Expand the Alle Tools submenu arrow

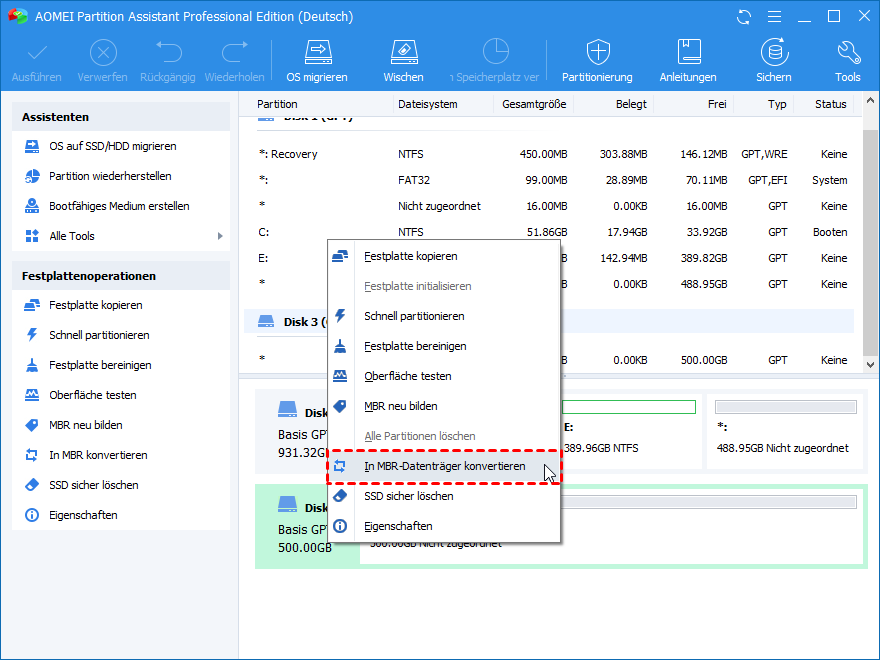point(220,236)
